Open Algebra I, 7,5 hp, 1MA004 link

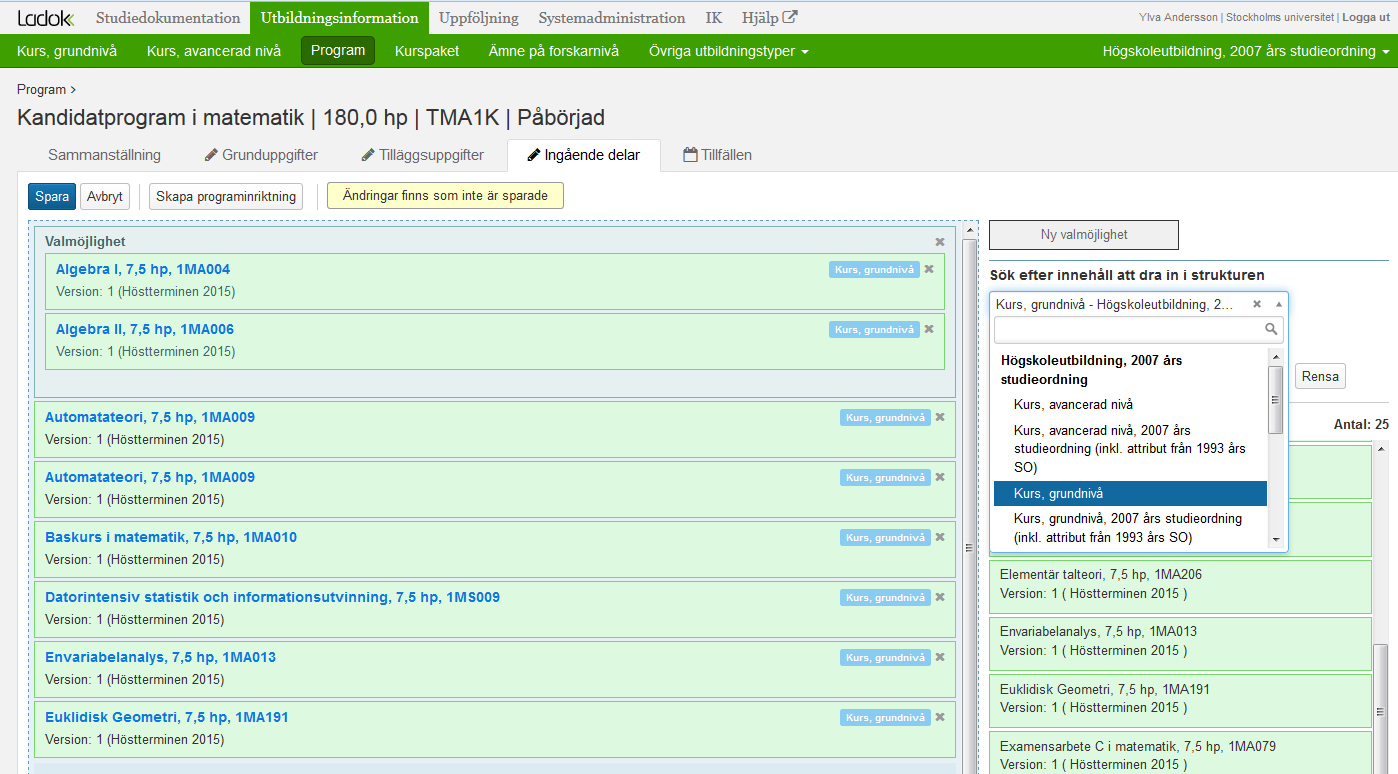click(143, 269)
